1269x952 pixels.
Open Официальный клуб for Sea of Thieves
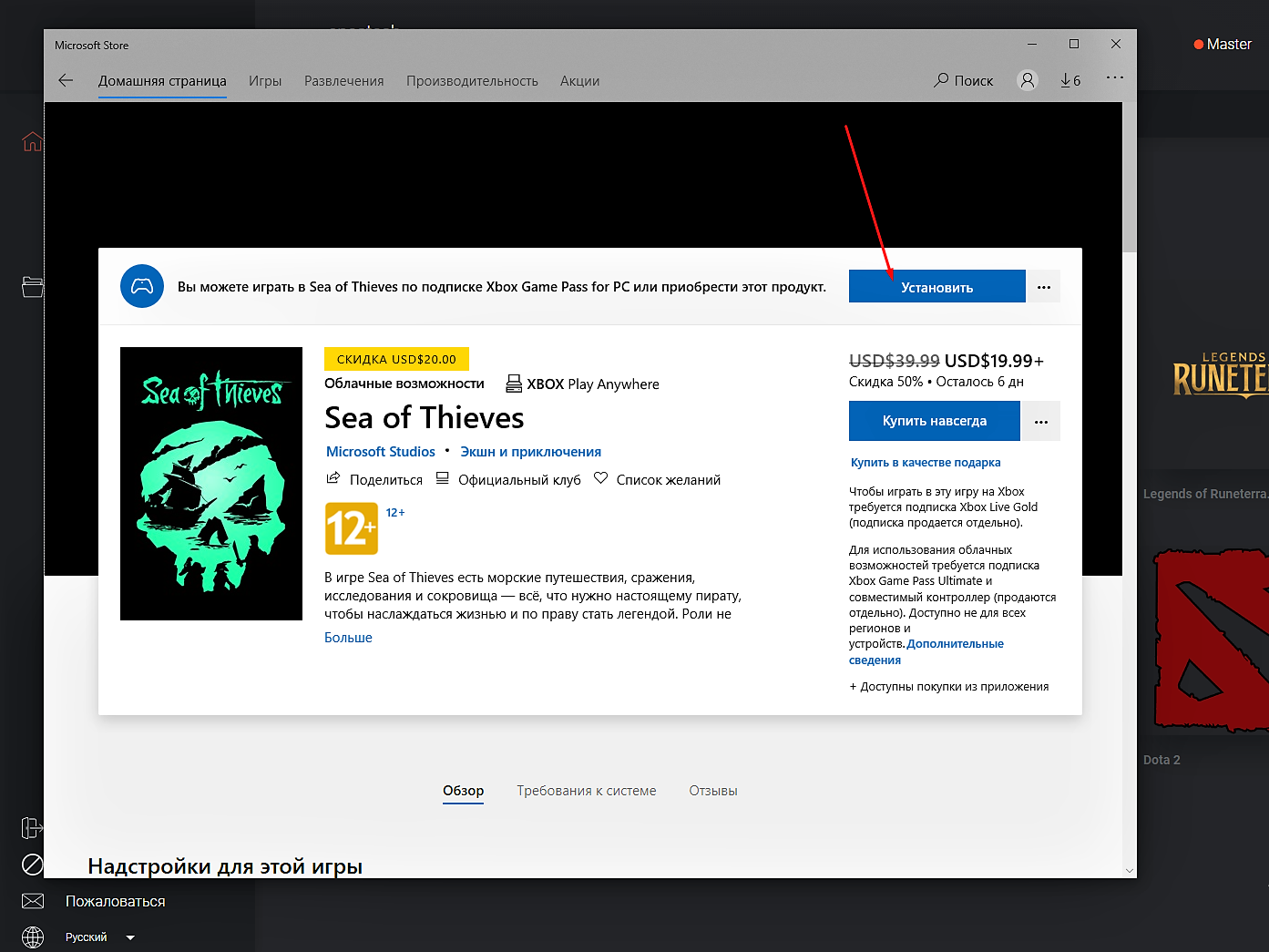[x=519, y=479]
